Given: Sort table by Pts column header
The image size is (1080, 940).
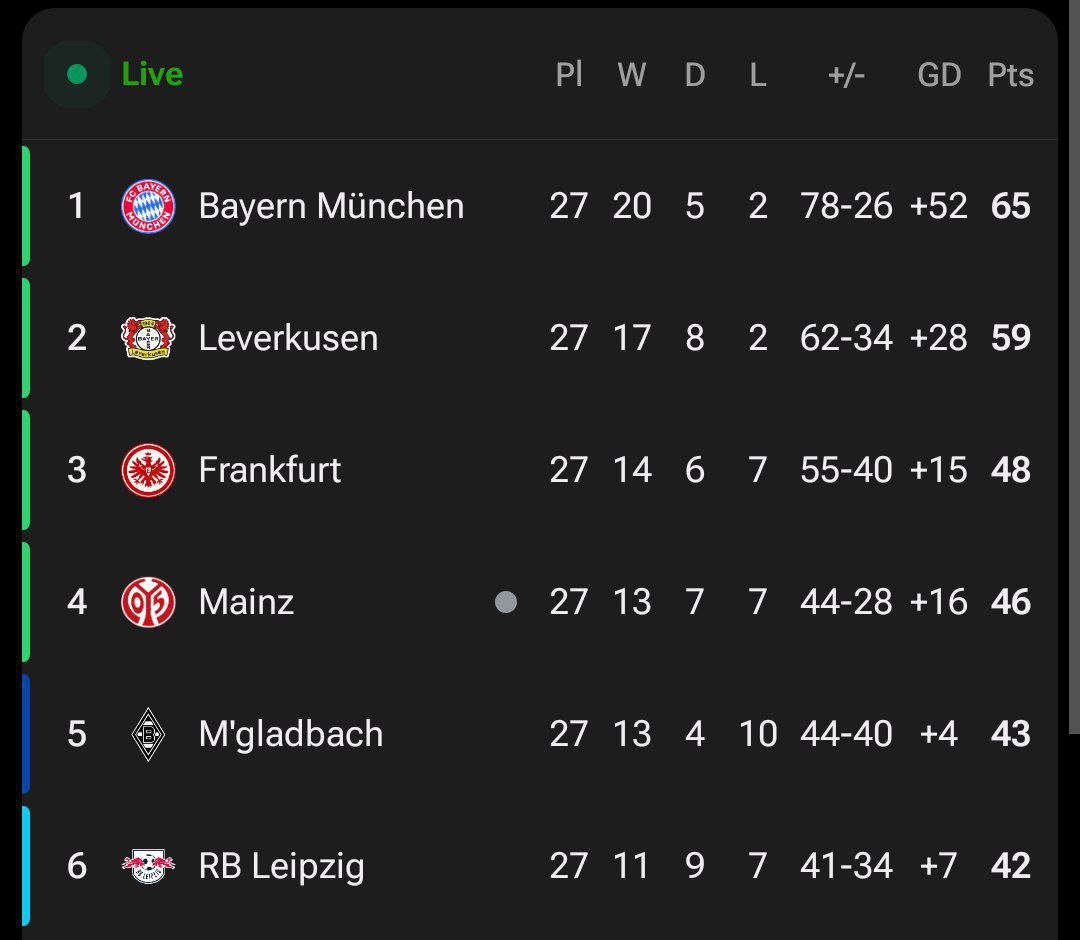Looking at the screenshot, I should 1010,75.
